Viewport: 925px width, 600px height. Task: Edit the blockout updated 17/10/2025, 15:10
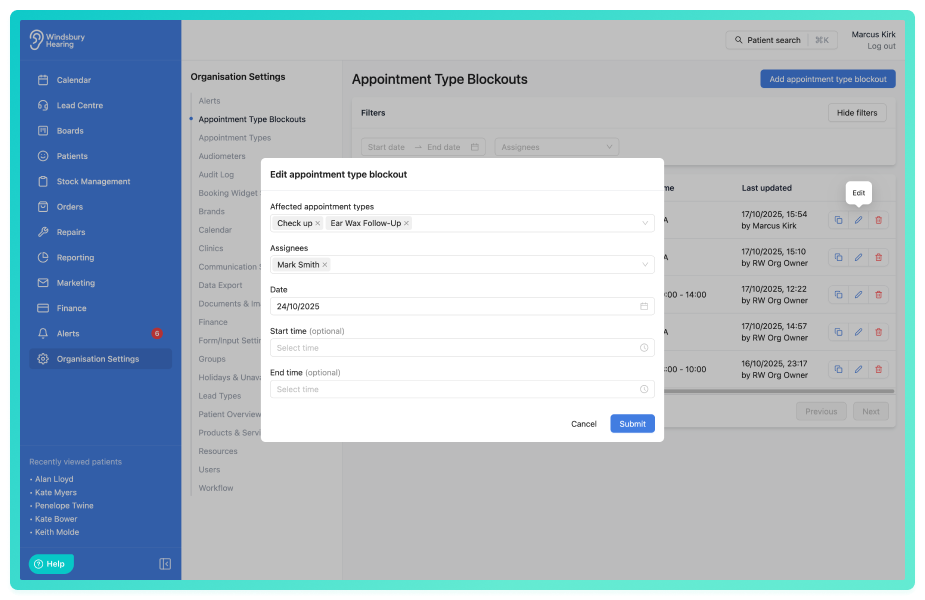(x=858, y=258)
